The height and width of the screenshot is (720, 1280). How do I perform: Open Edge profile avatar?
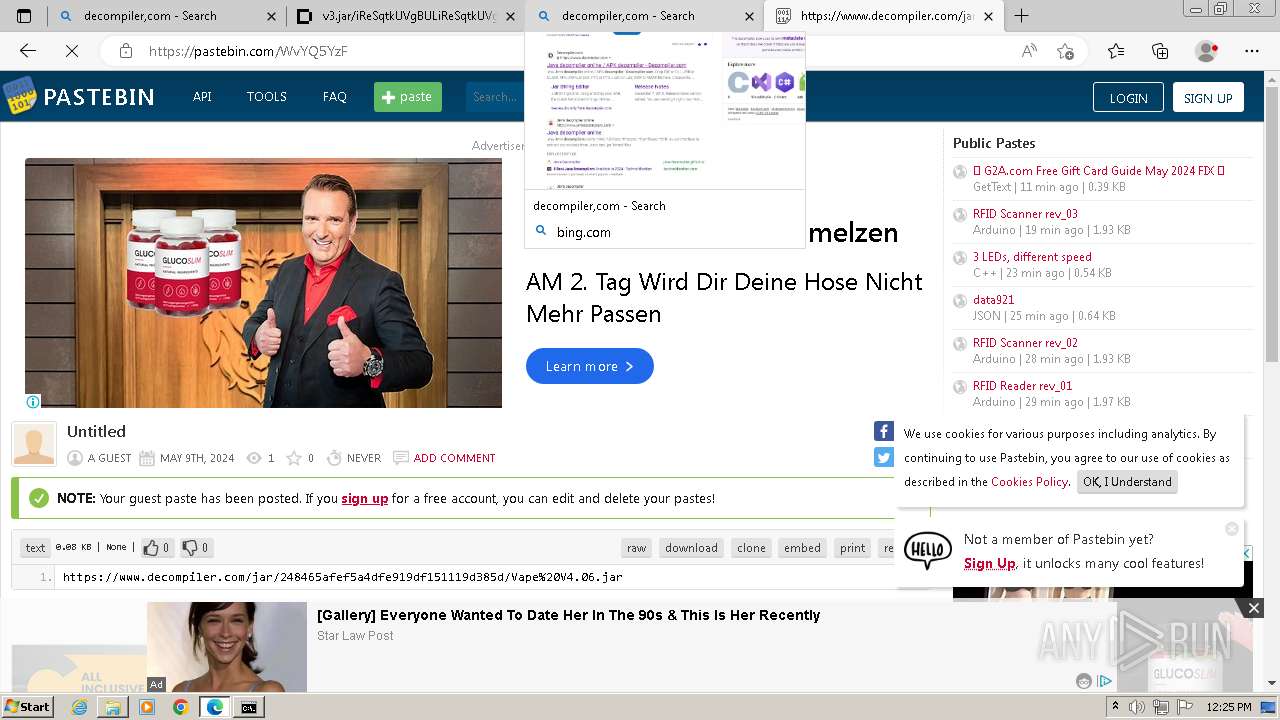(x=1207, y=51)
